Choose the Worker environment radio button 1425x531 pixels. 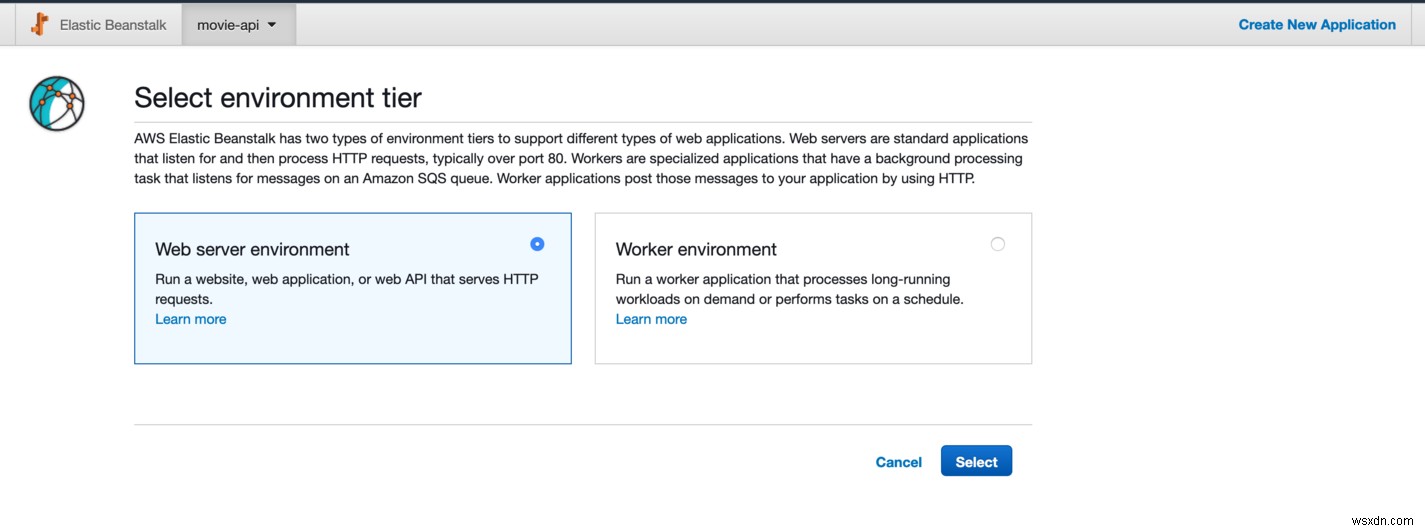[x=997, y=244]
